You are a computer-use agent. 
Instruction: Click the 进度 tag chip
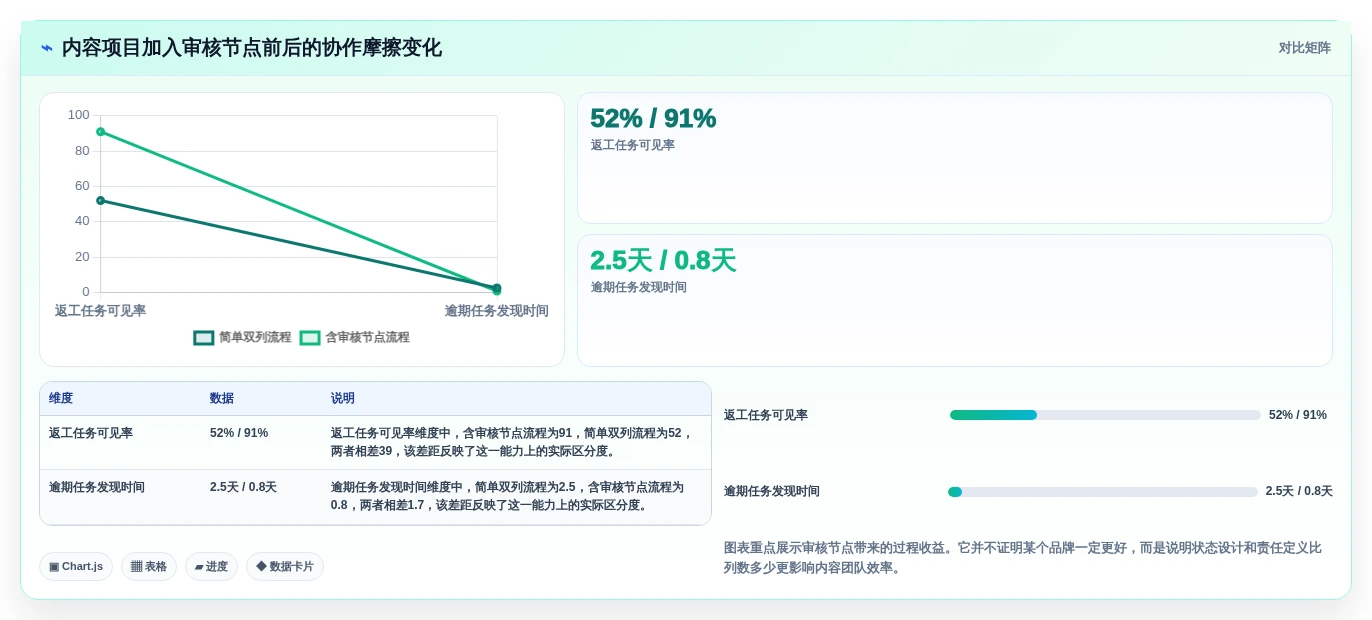211,567
